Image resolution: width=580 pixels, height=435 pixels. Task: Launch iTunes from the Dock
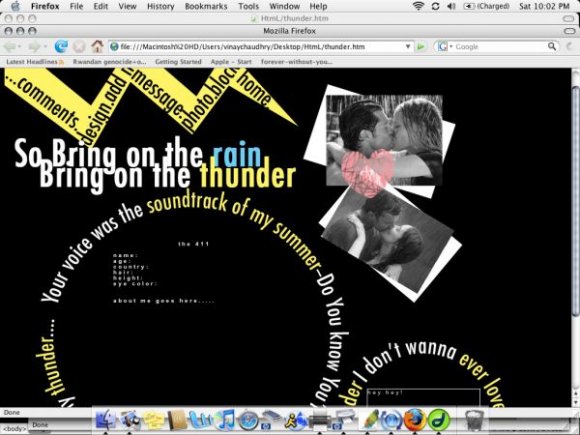225,420
